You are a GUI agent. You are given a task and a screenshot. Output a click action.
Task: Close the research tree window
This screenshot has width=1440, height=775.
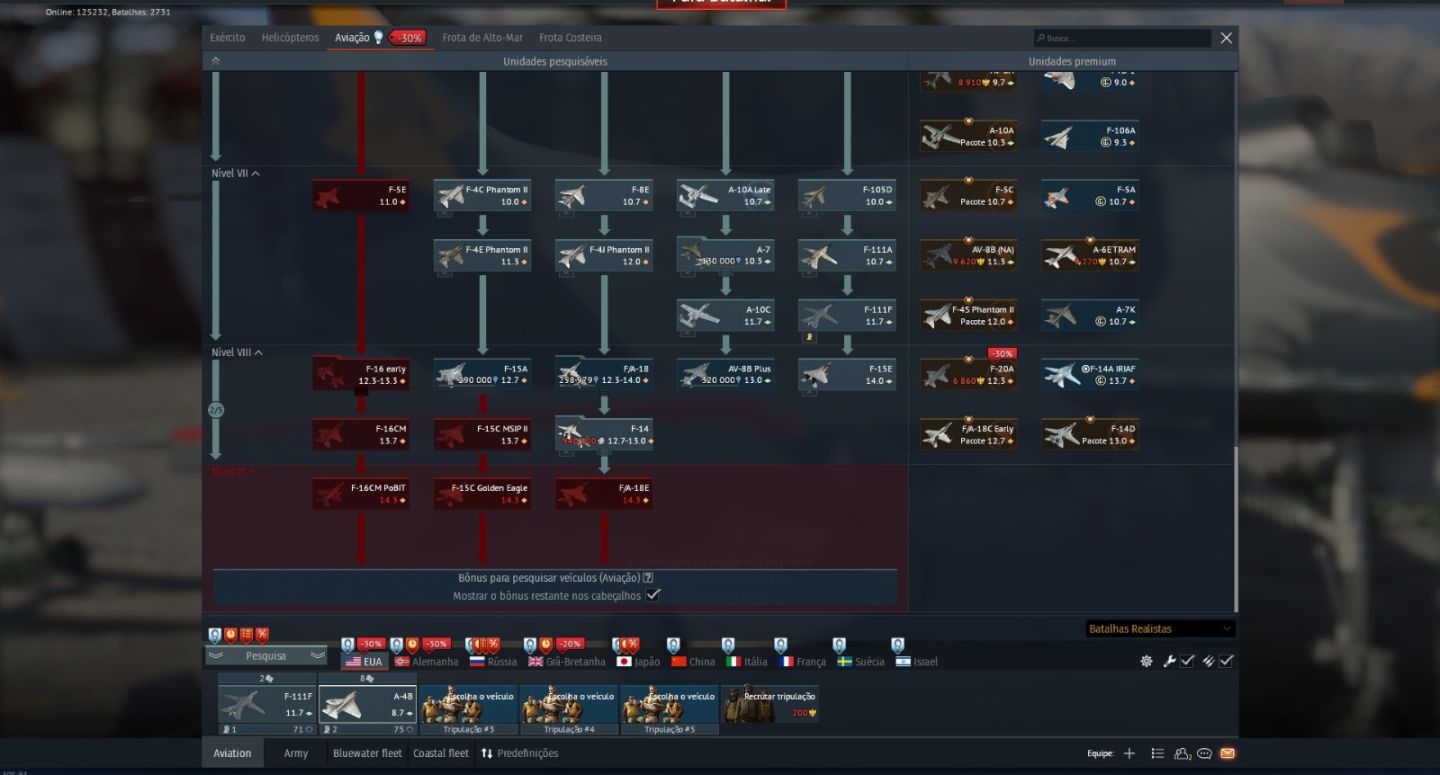[1226, 38]
